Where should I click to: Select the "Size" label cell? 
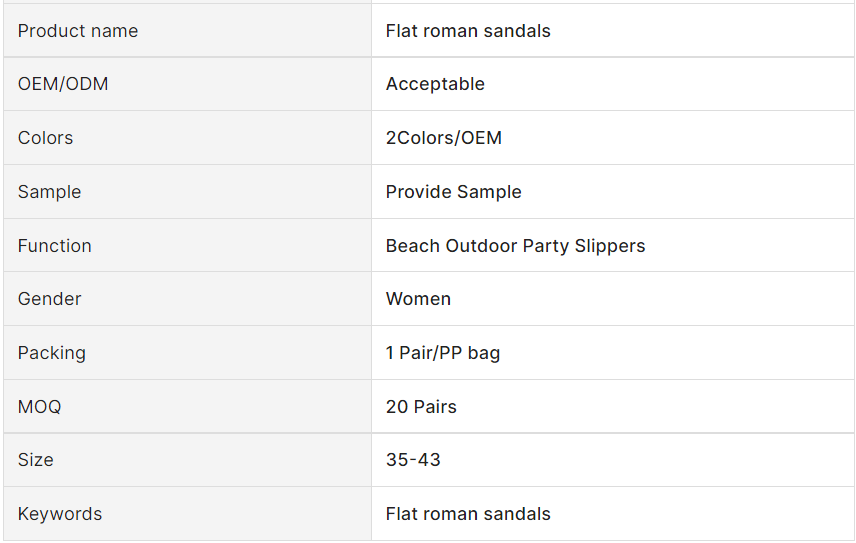click(x=36, y=460)
